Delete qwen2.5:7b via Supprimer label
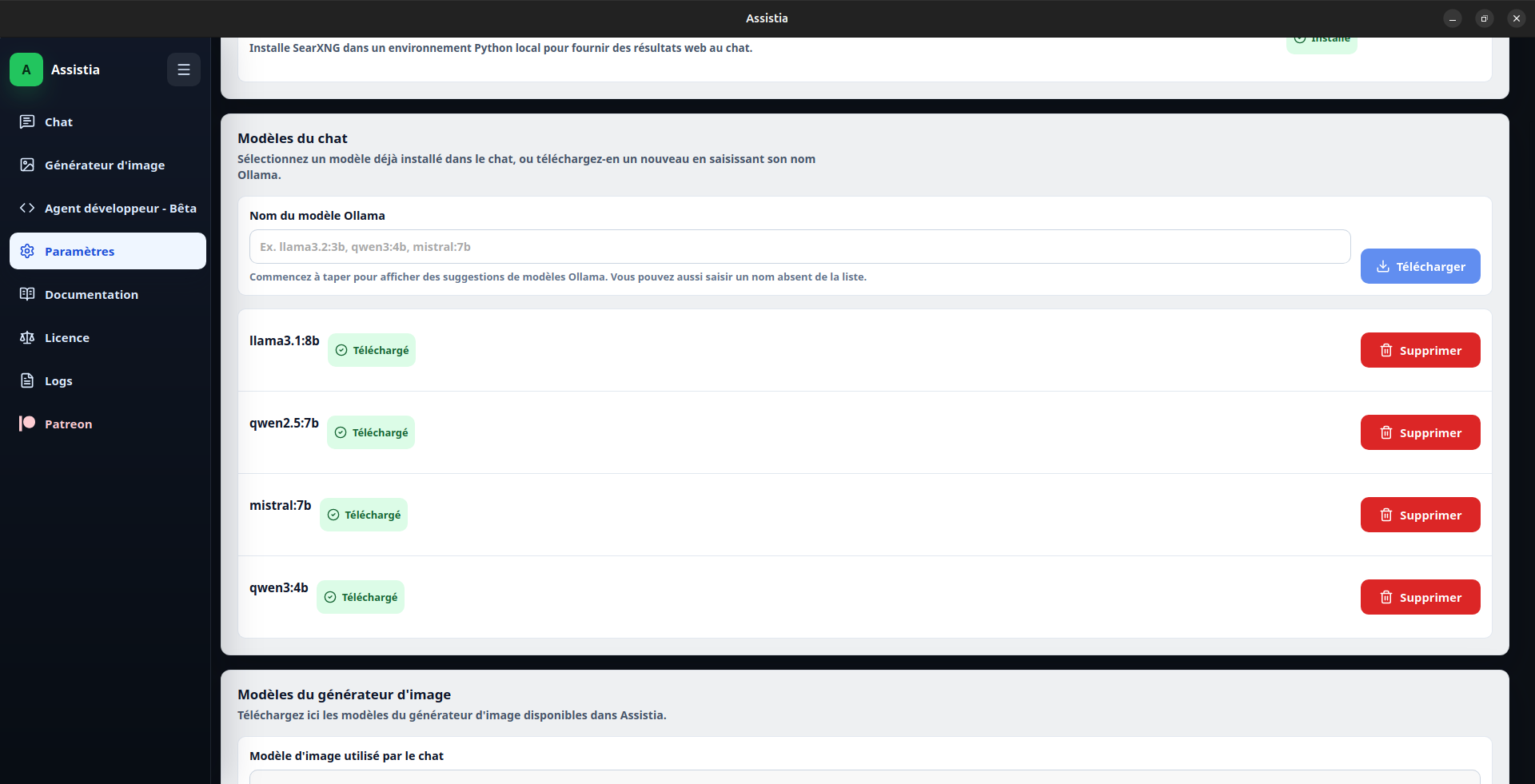Screen dimensions: 1535x784 click(1431, 433)
